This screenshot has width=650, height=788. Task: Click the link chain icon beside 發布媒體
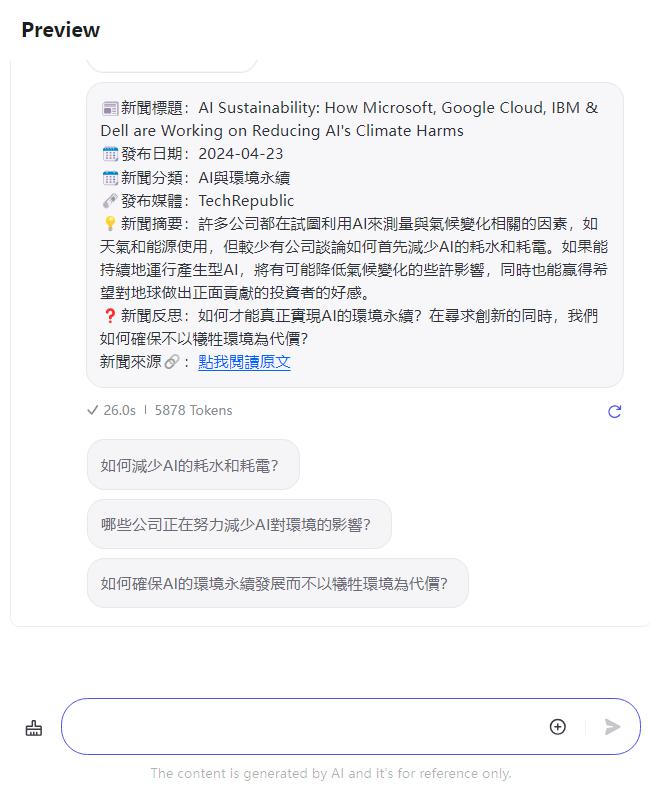(x=110, y=201)
